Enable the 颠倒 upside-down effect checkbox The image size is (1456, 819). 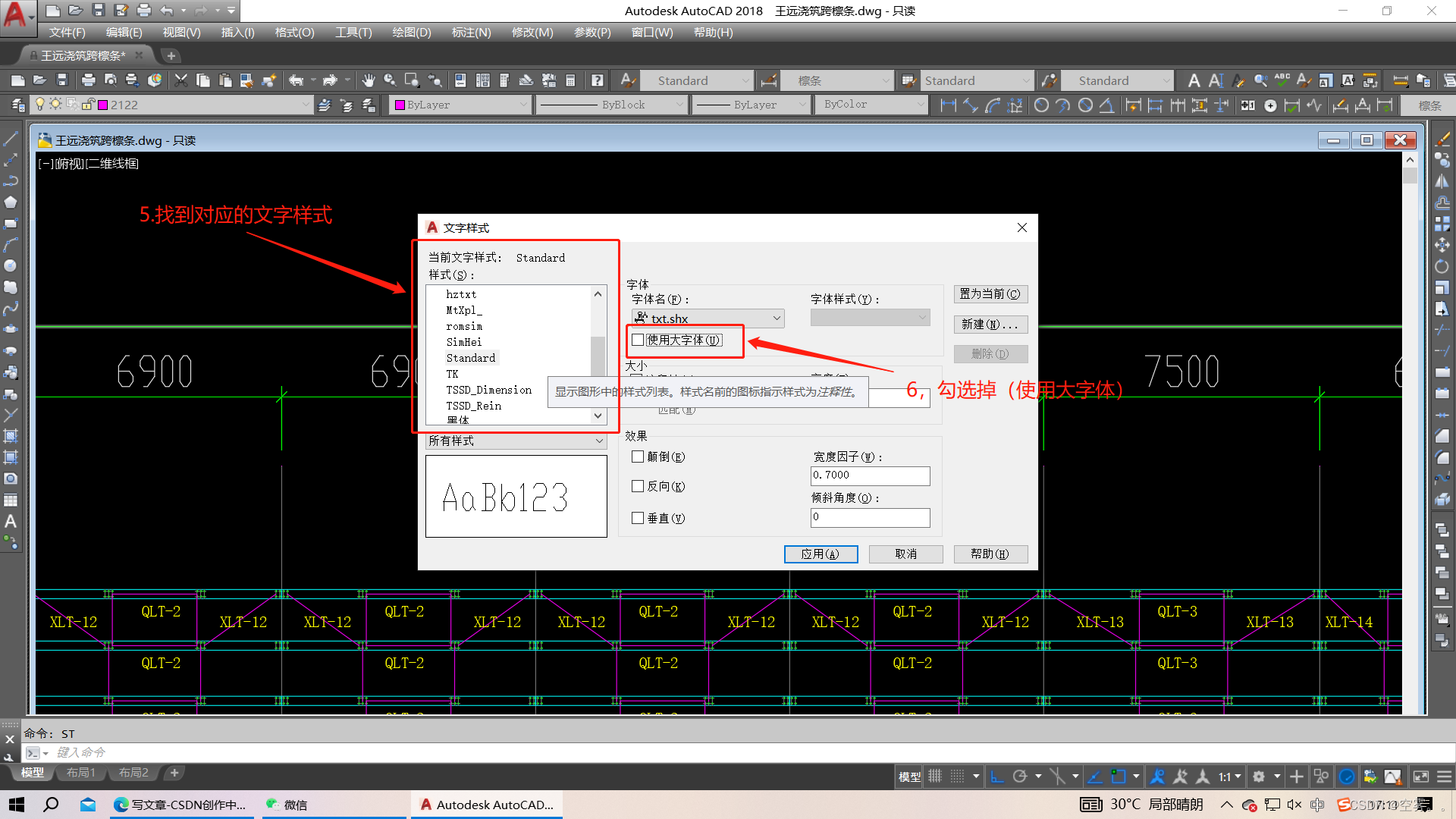point(638,457)
